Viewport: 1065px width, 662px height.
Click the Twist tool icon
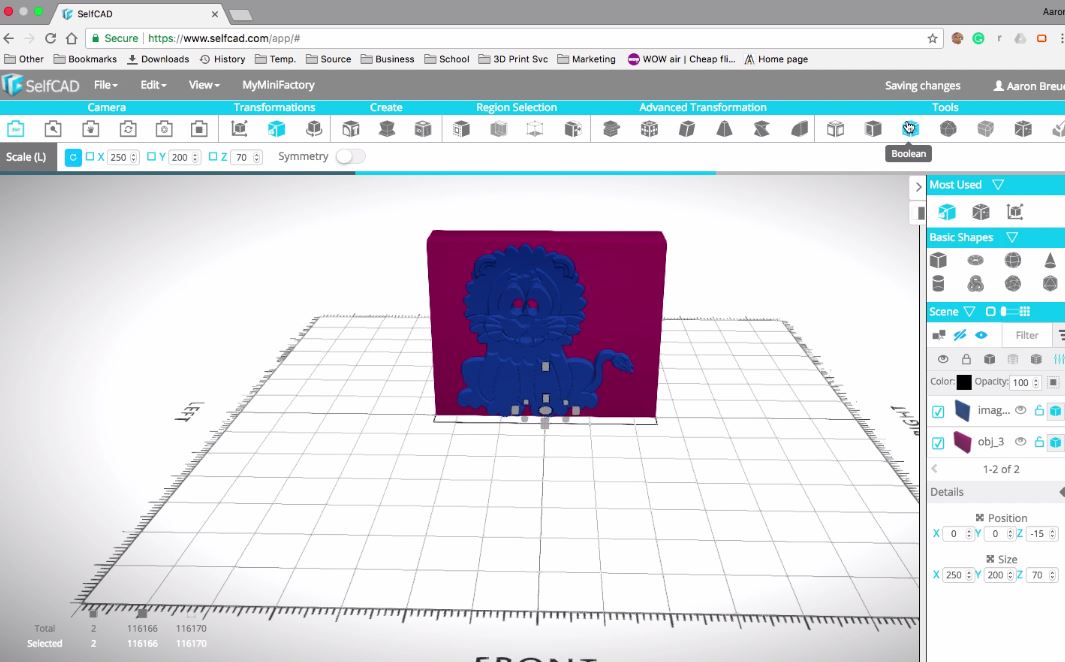pos(761,128)
